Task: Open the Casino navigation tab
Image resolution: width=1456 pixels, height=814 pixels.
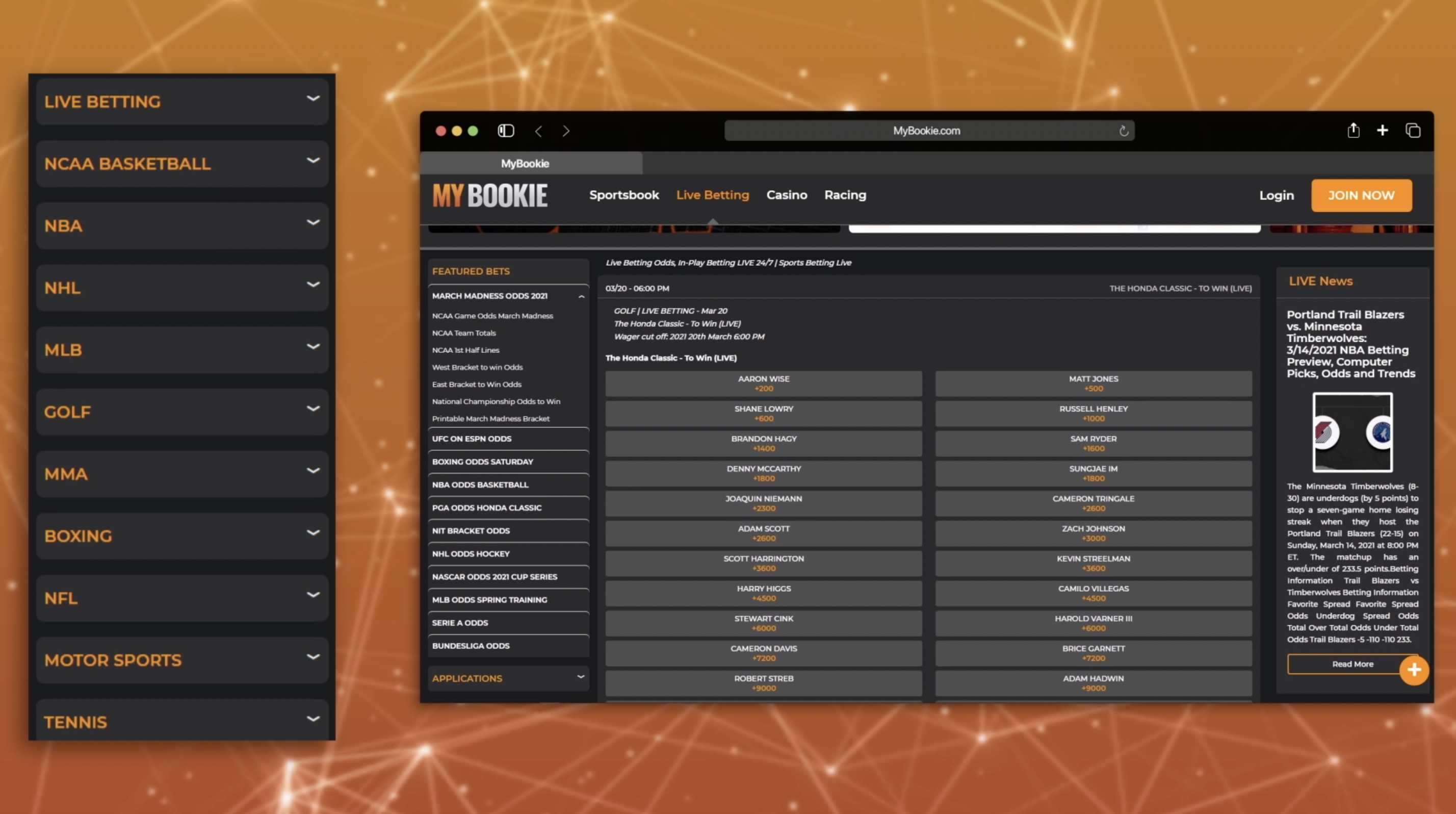Action: [786, 195]
